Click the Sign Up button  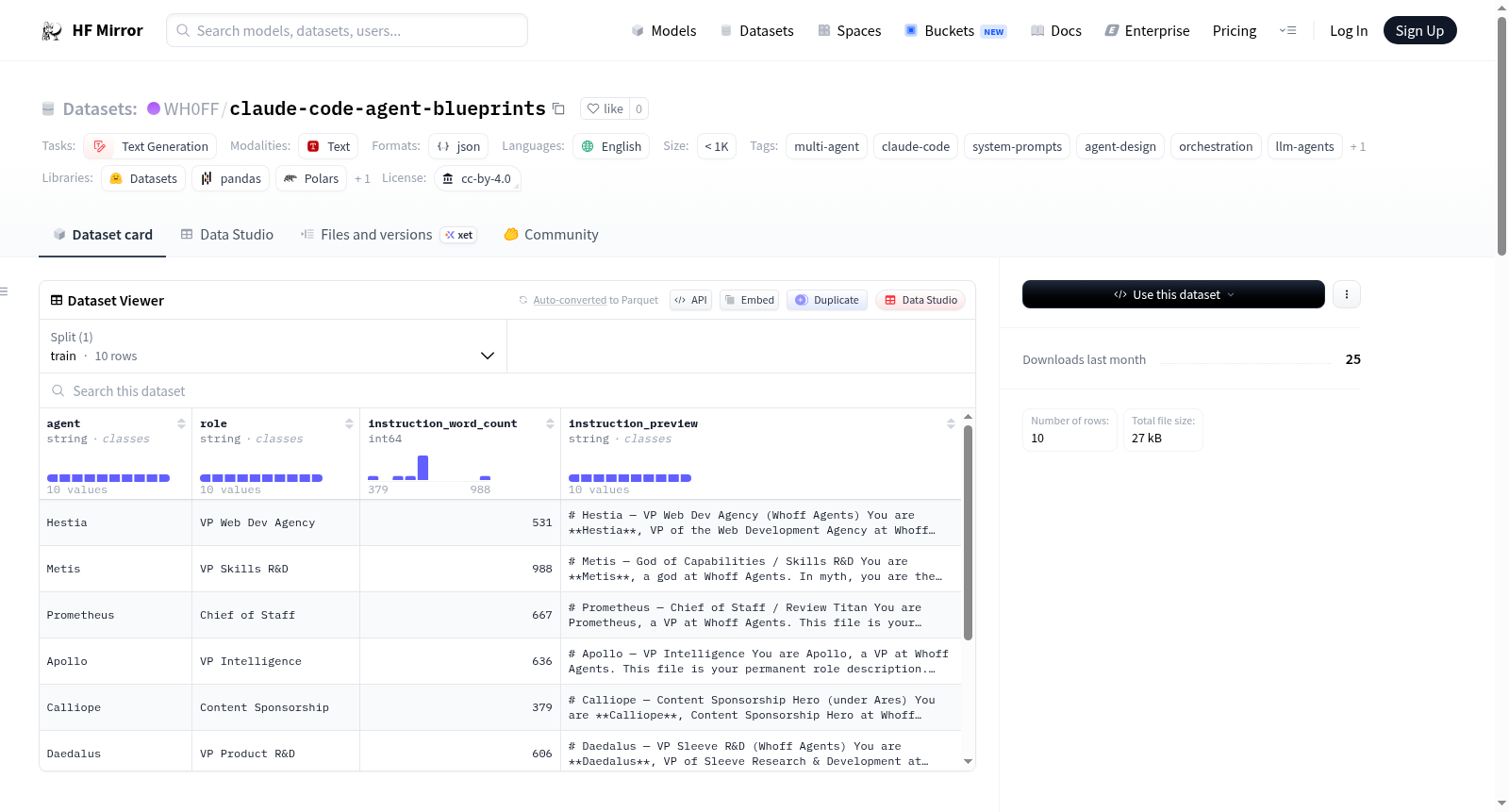point(1419,30)
